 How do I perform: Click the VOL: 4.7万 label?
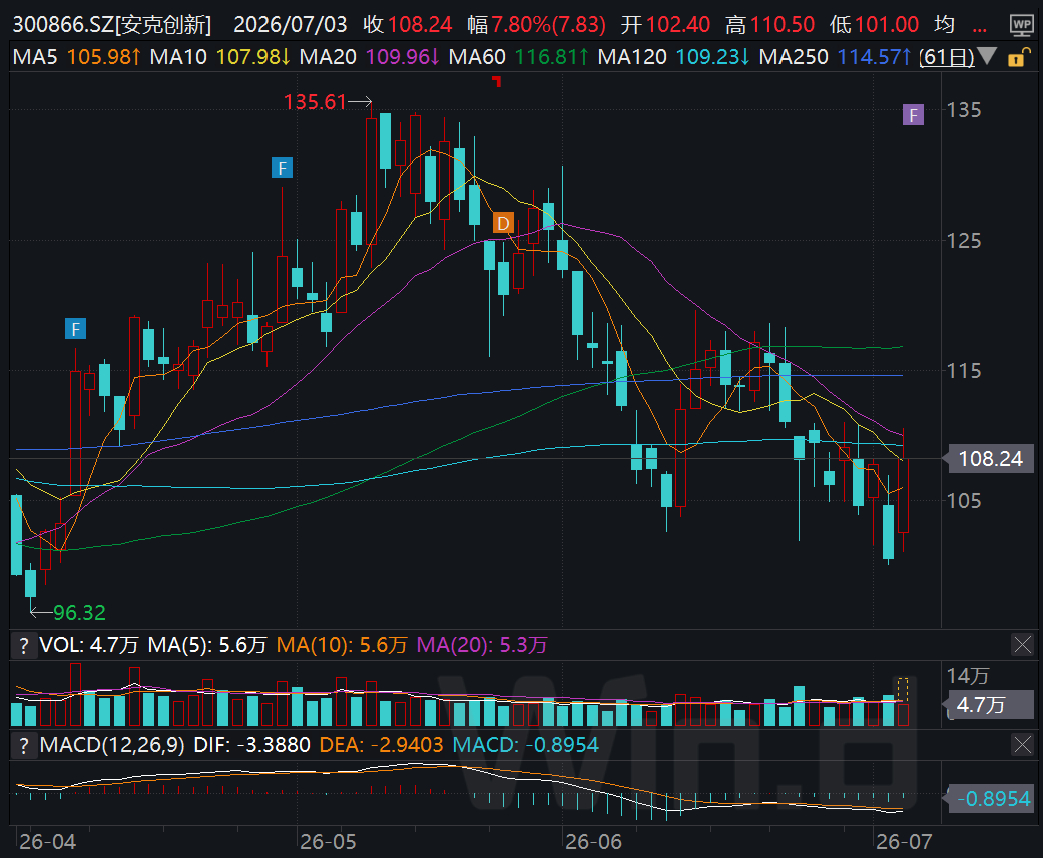89,645
